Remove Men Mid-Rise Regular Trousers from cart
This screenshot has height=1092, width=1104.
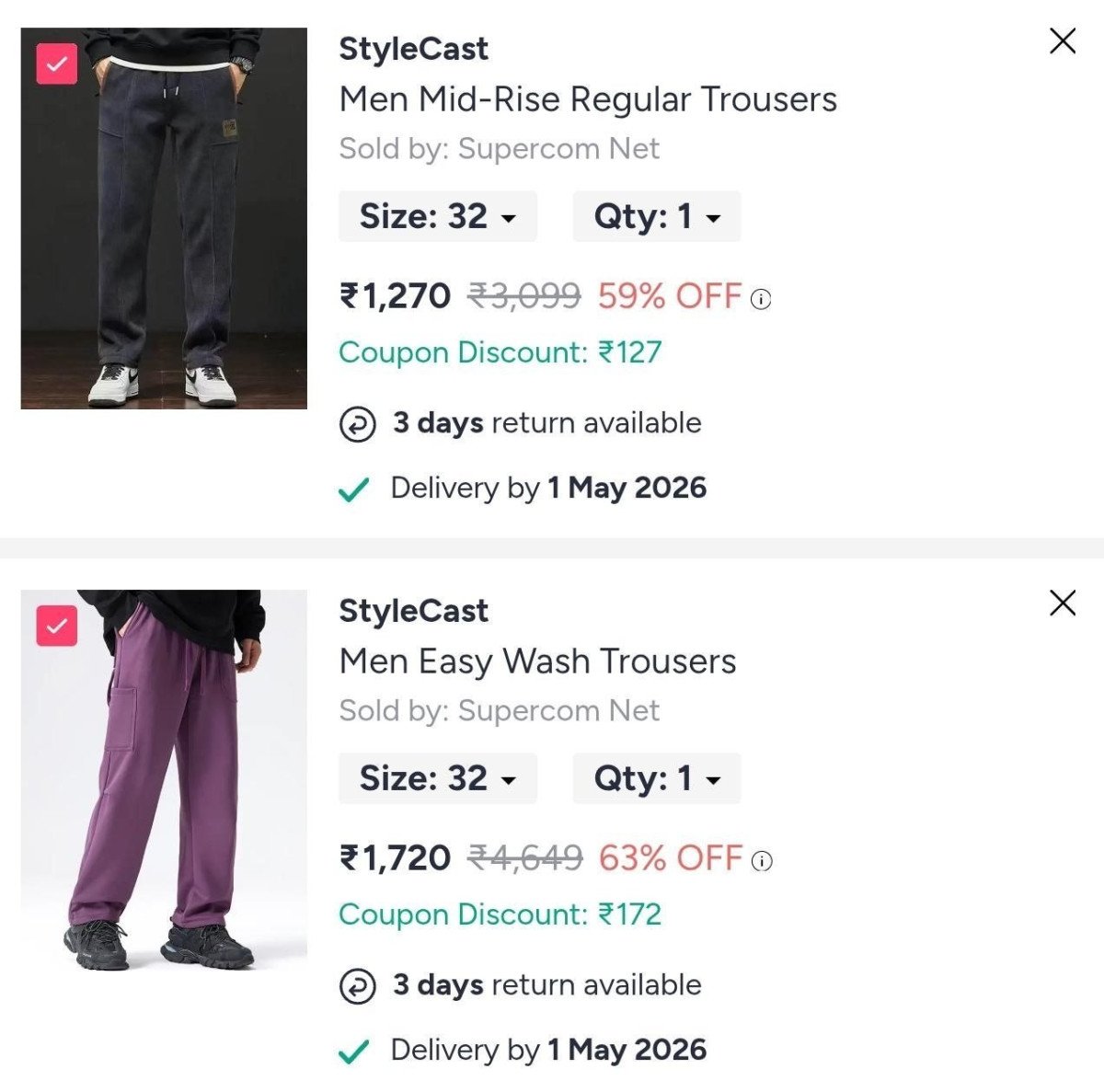[1063, 40]
